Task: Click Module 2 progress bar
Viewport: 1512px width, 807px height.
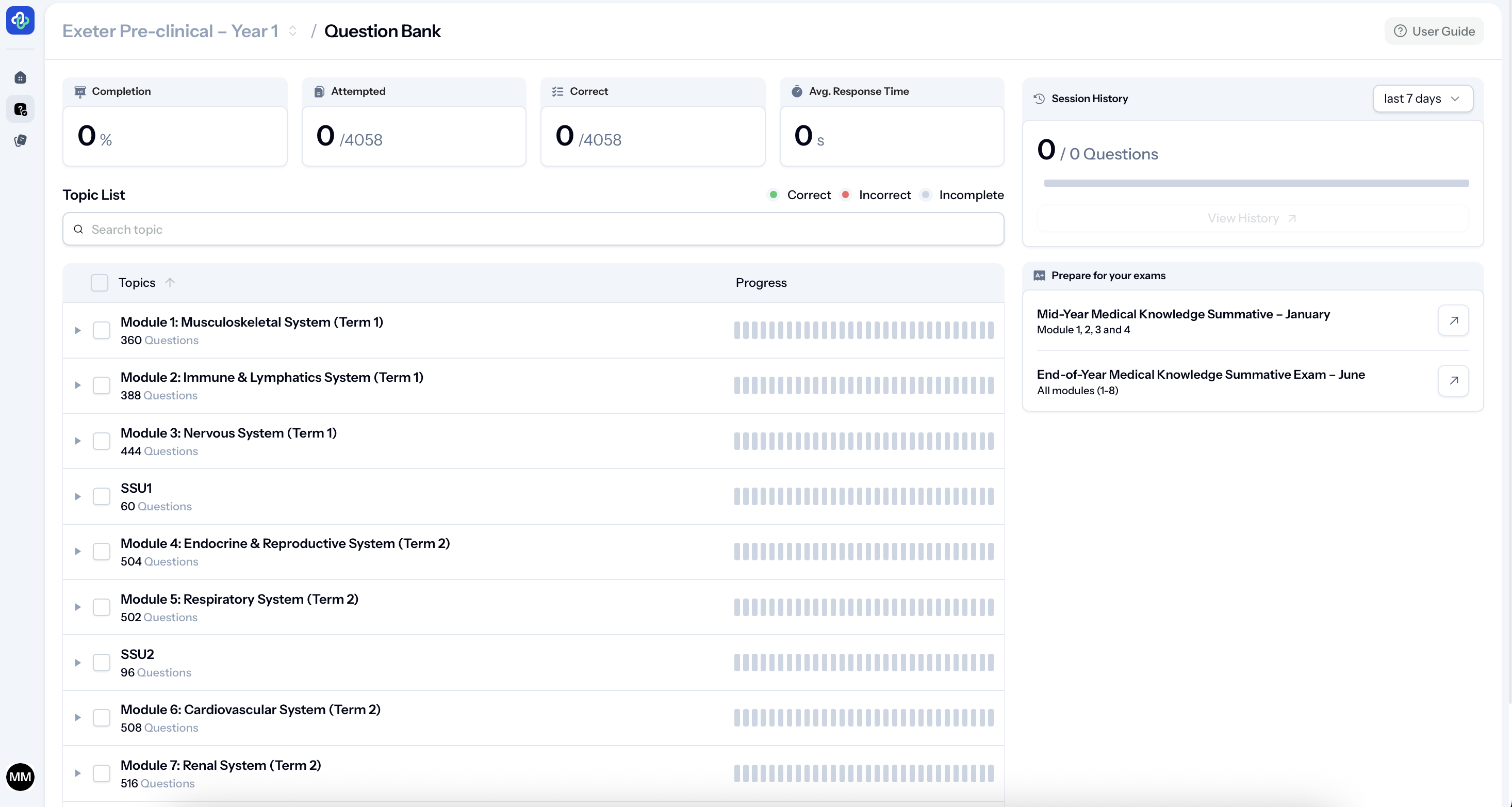Action: pos(863,385)
